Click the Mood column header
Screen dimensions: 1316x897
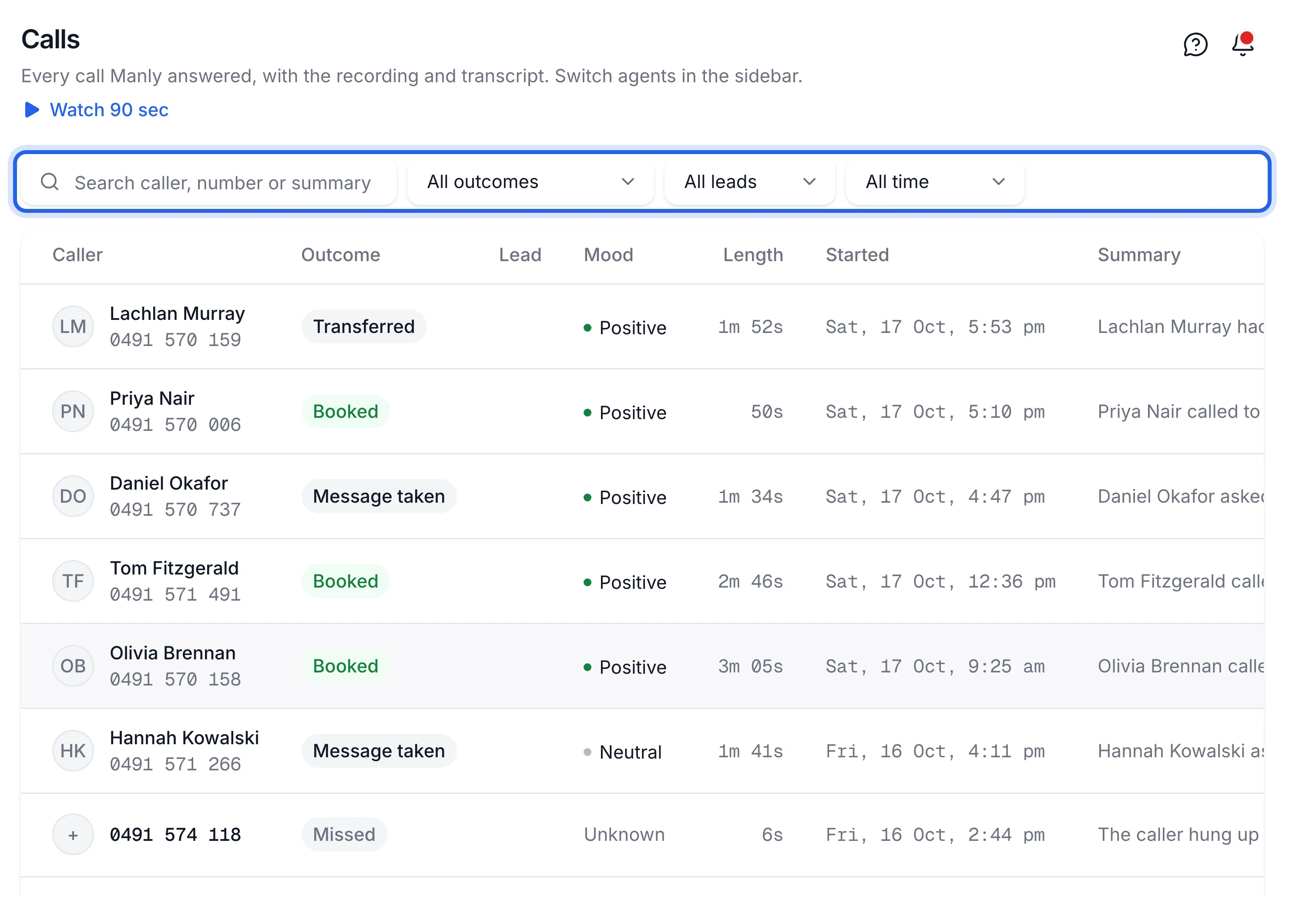[609, 255]
